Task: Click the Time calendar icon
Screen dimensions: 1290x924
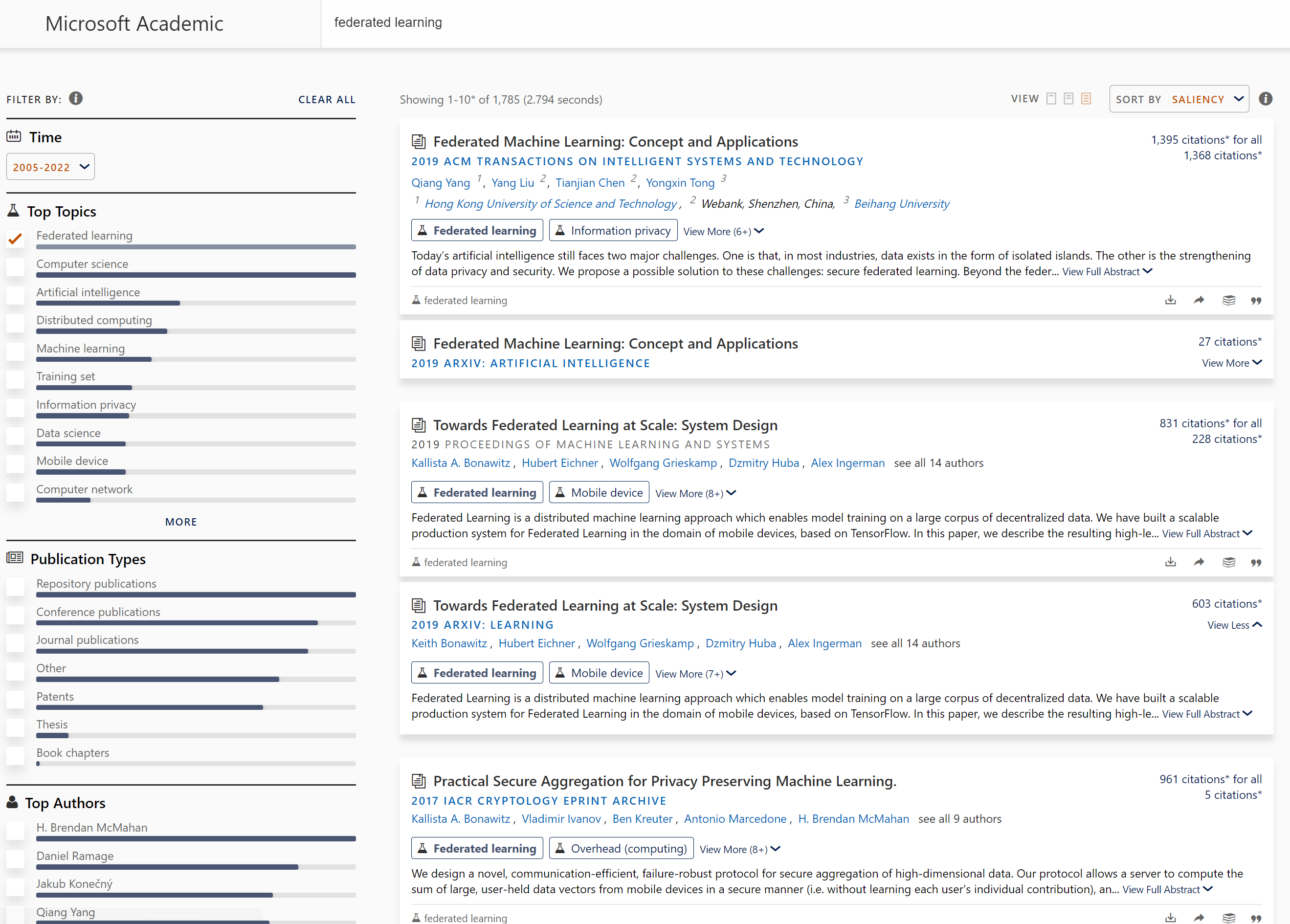Action: (x=14, y=136)
